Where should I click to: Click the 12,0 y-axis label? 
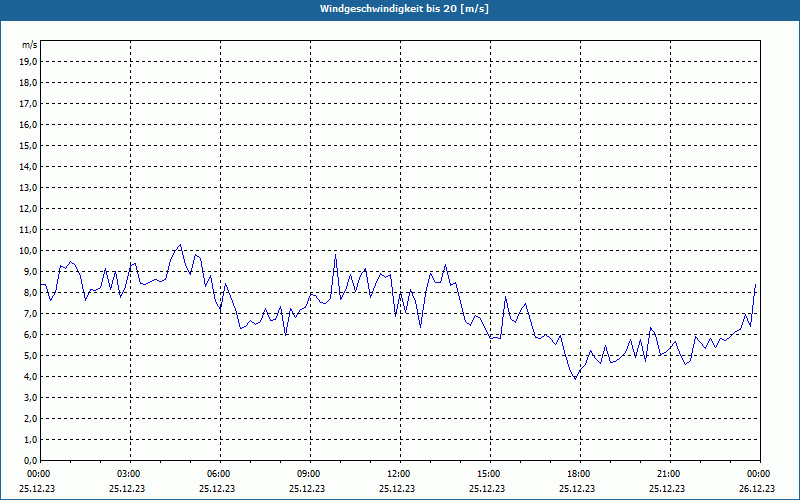pos(30,209)
